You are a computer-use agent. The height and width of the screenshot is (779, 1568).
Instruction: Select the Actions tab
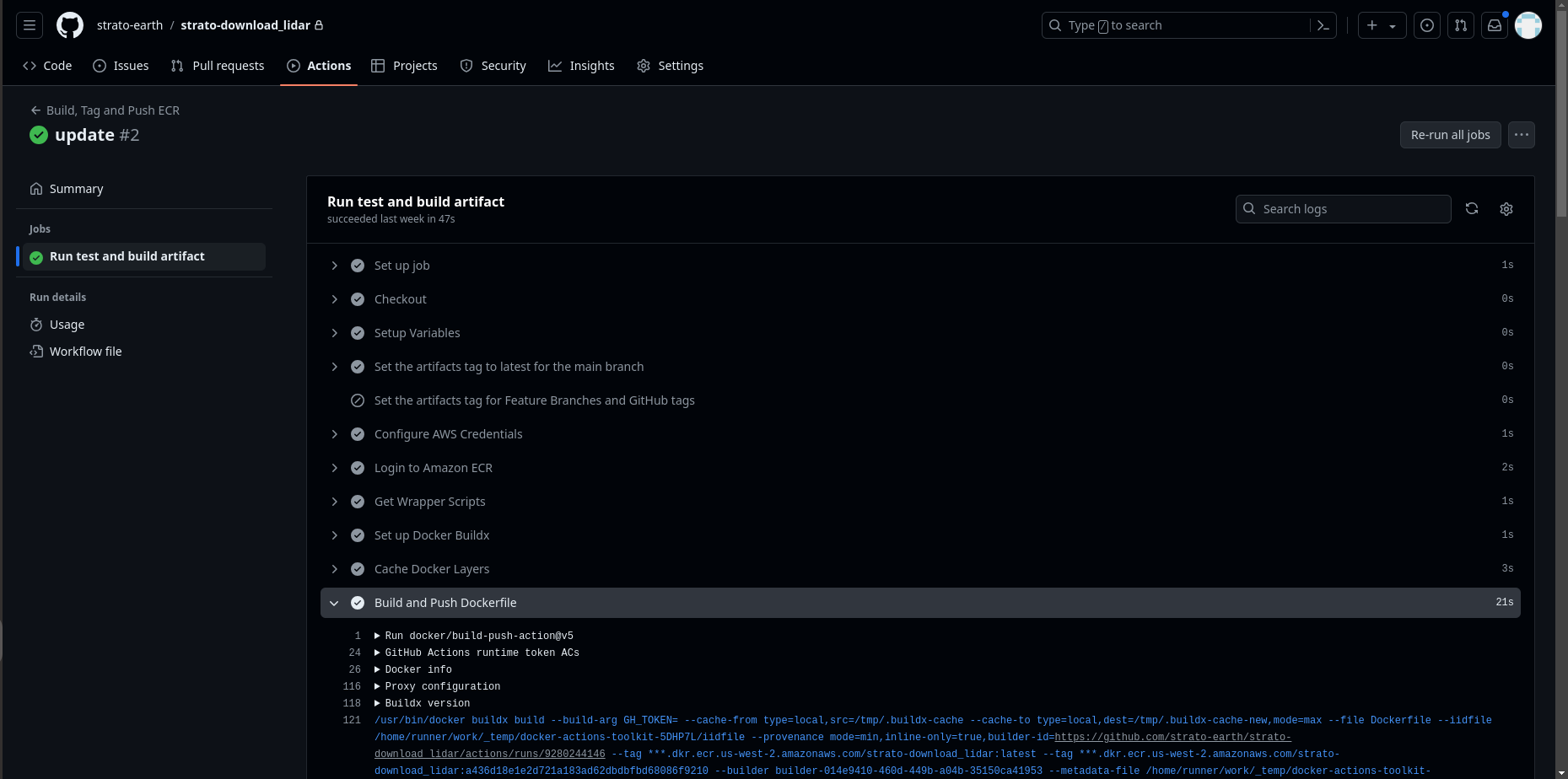click(x=319, y=66)
